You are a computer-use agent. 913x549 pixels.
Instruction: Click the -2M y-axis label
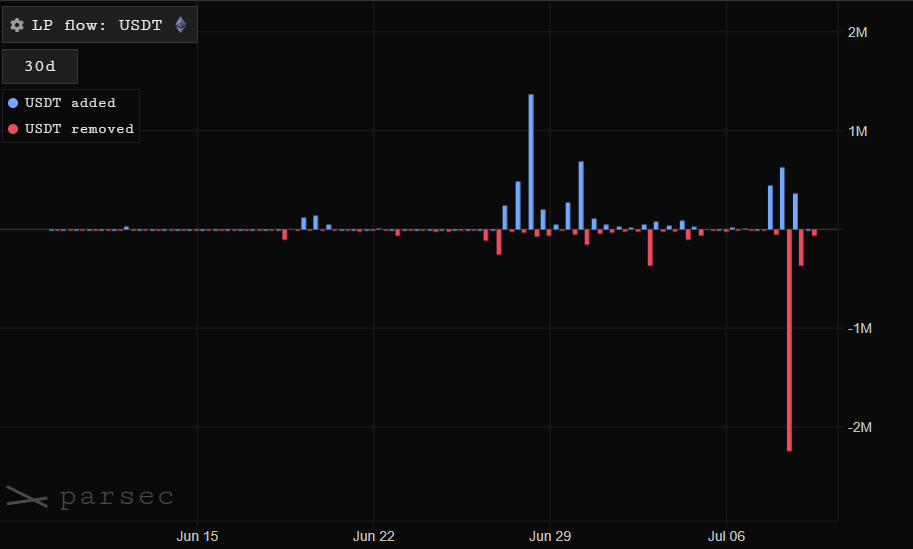tap(859, 427)
